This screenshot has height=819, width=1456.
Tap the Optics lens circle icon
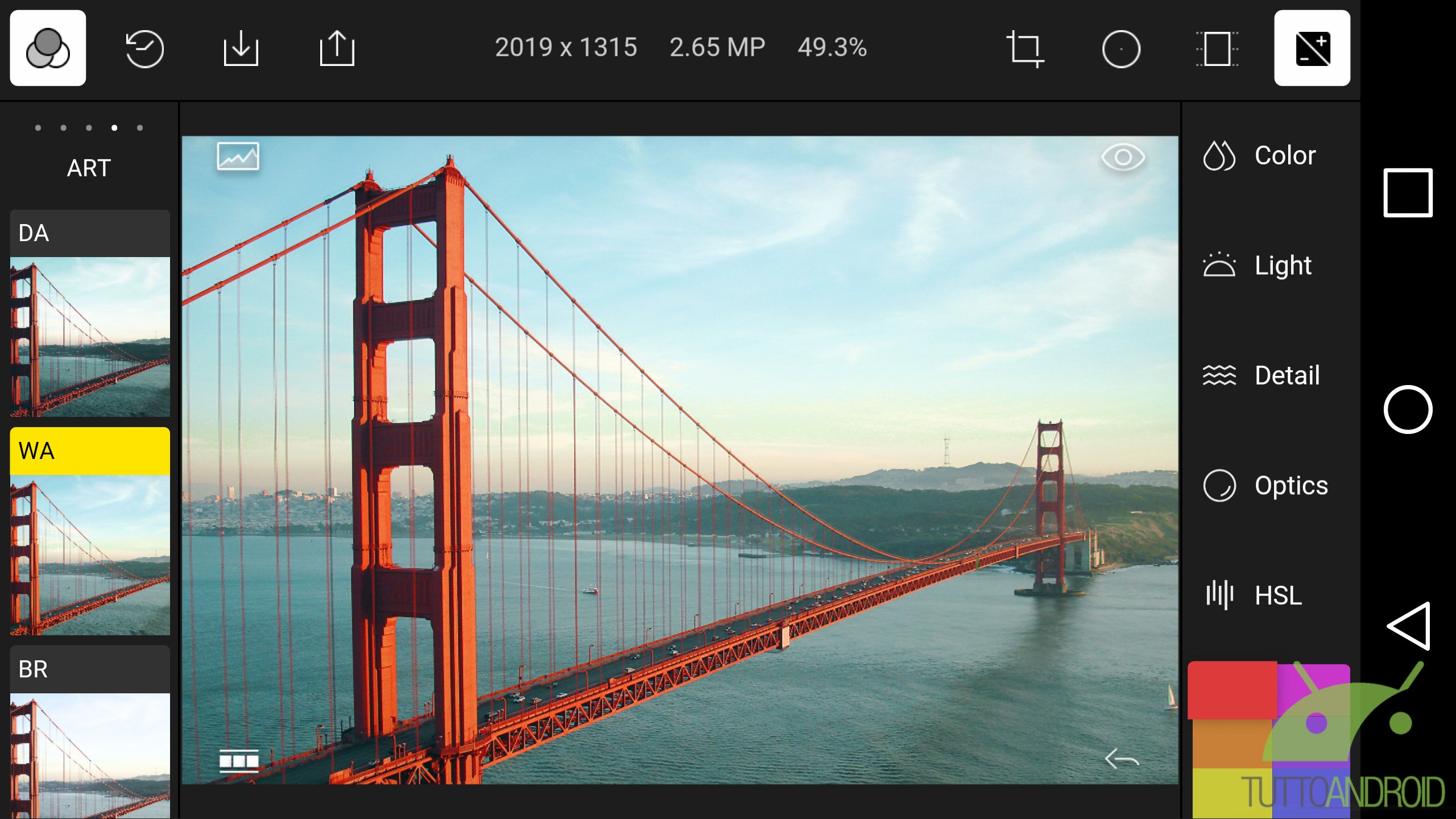(1219, 485)
